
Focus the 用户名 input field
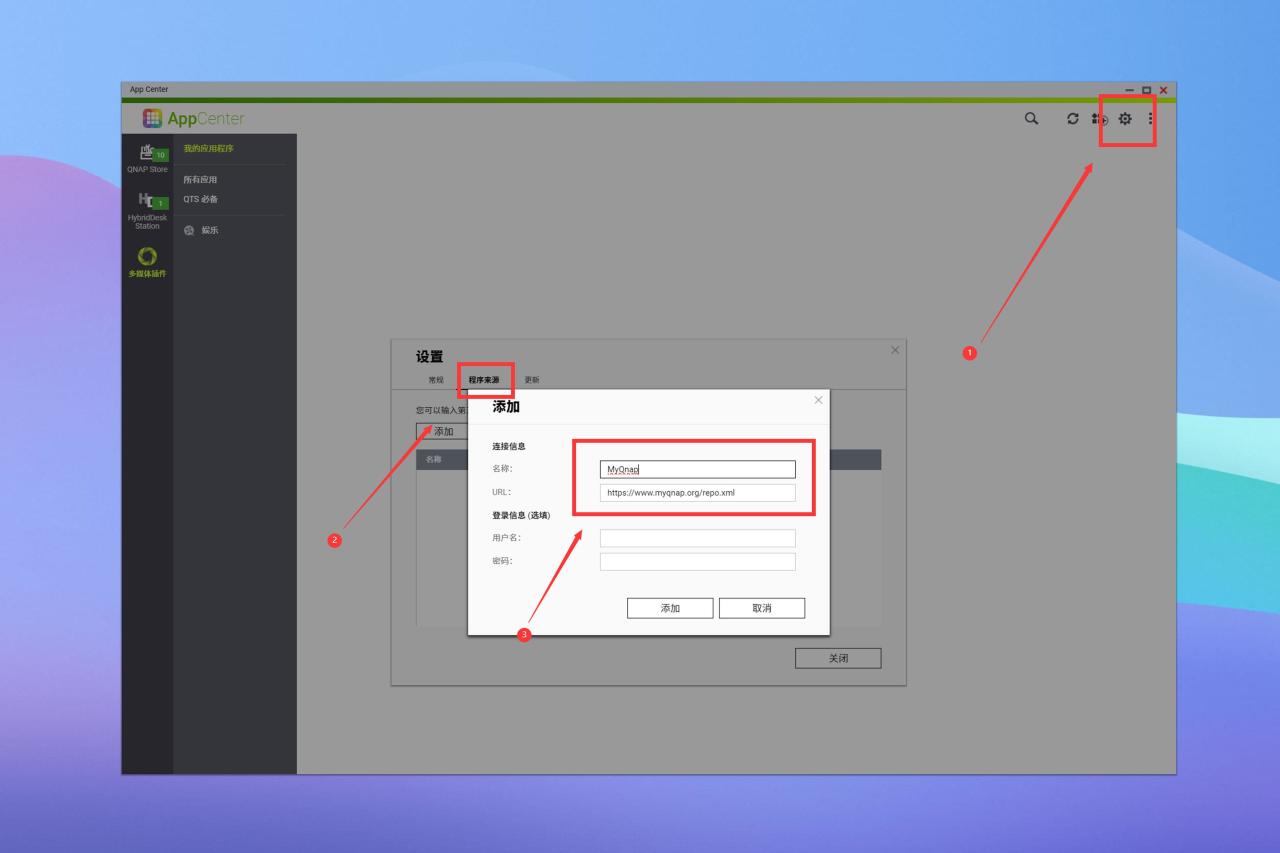(x=698, y=538)
